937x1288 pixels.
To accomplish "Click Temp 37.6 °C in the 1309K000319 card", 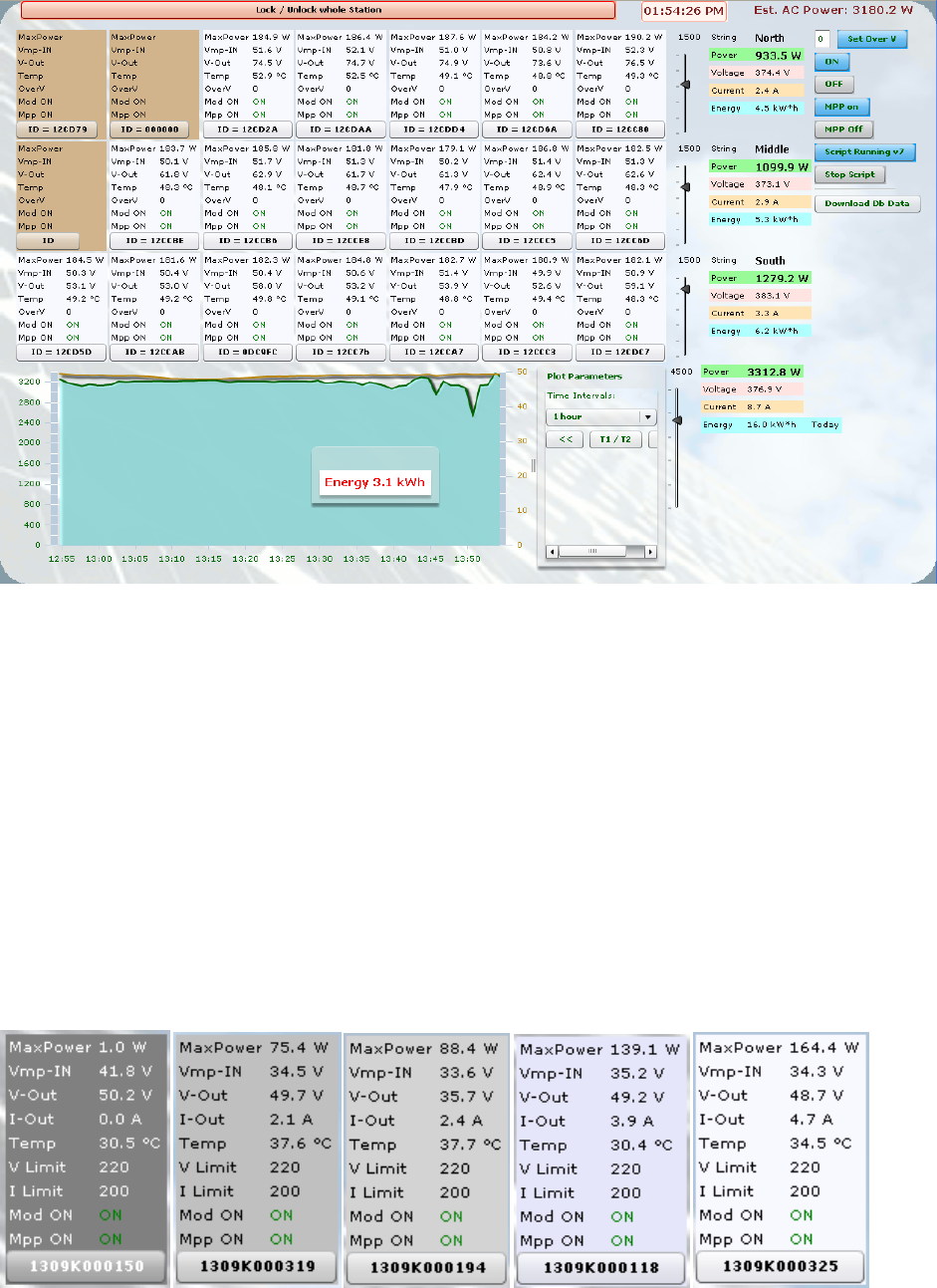I will [255, 1144].
